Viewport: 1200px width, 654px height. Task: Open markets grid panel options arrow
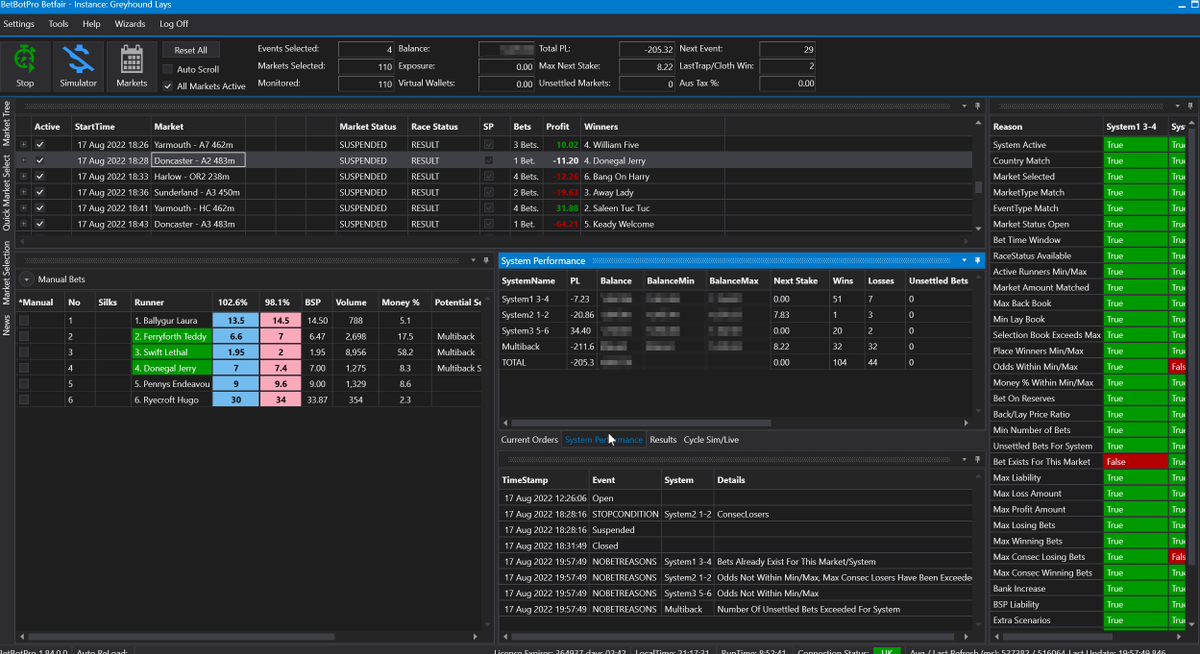(x=963, y=105)
